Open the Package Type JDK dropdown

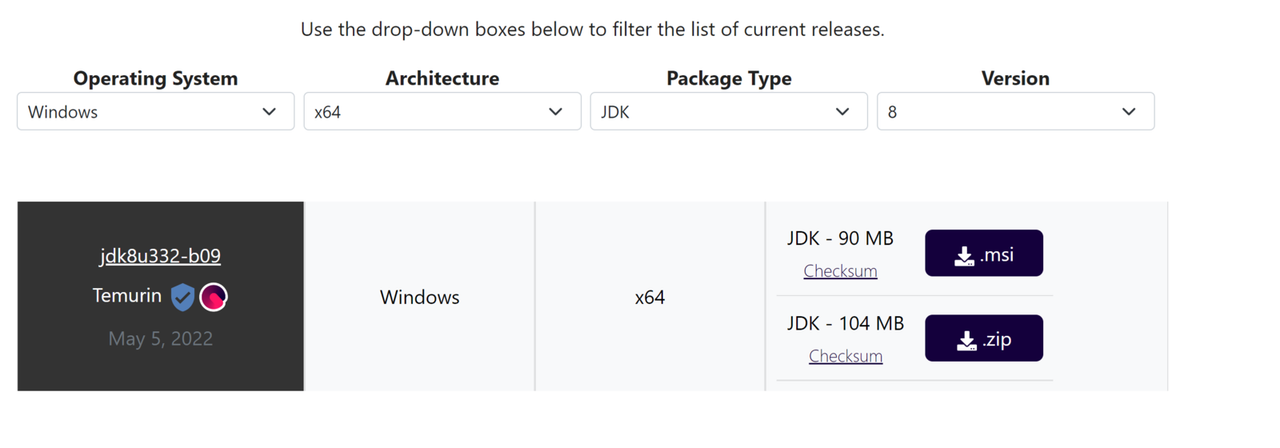click(x=728, y=112)
